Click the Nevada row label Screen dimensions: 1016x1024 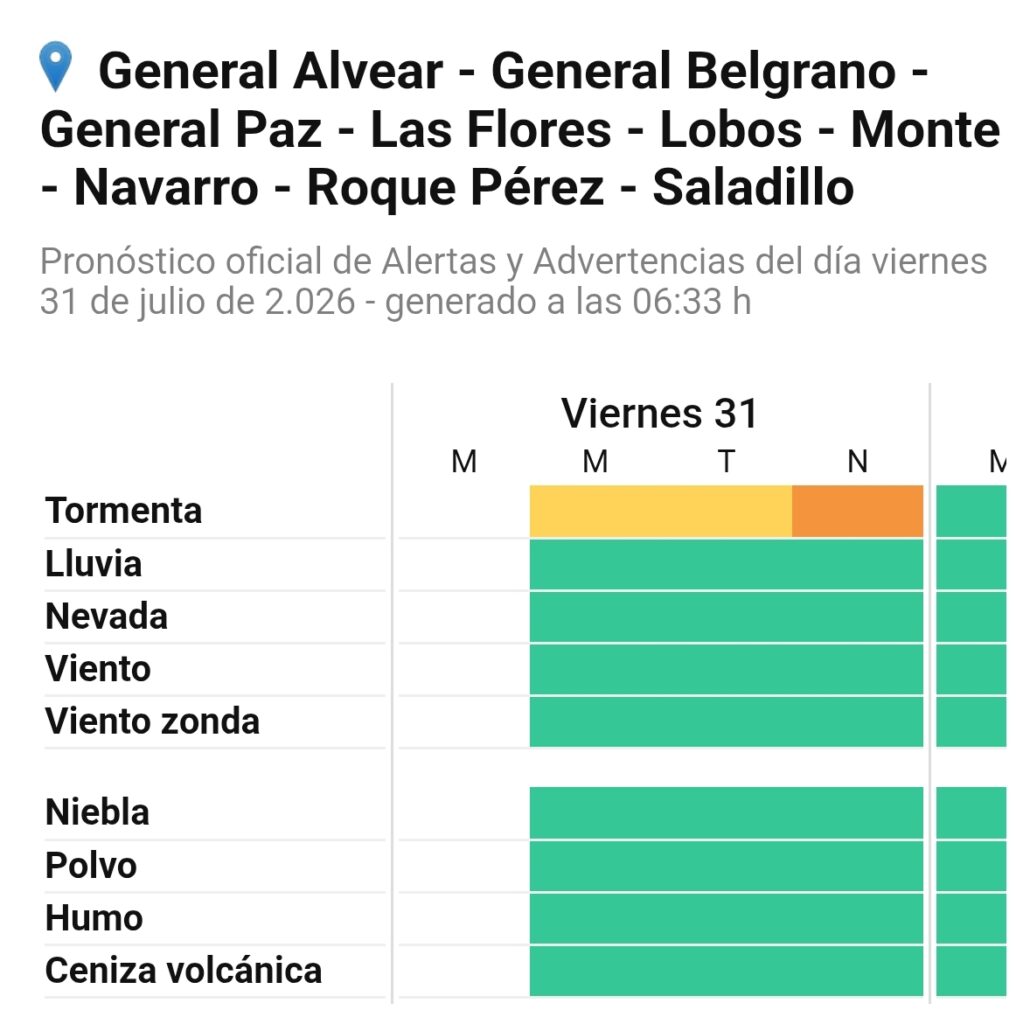[x=106, y=616]
